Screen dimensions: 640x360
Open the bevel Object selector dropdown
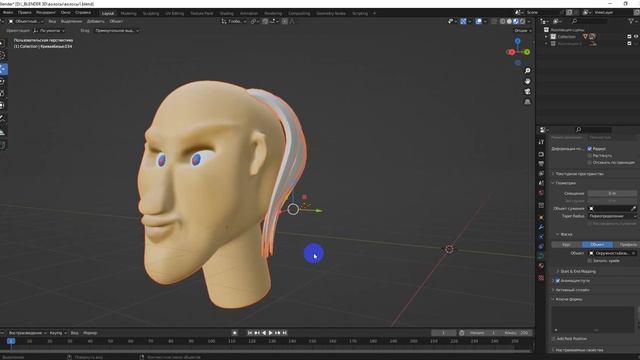click(612, 253)
